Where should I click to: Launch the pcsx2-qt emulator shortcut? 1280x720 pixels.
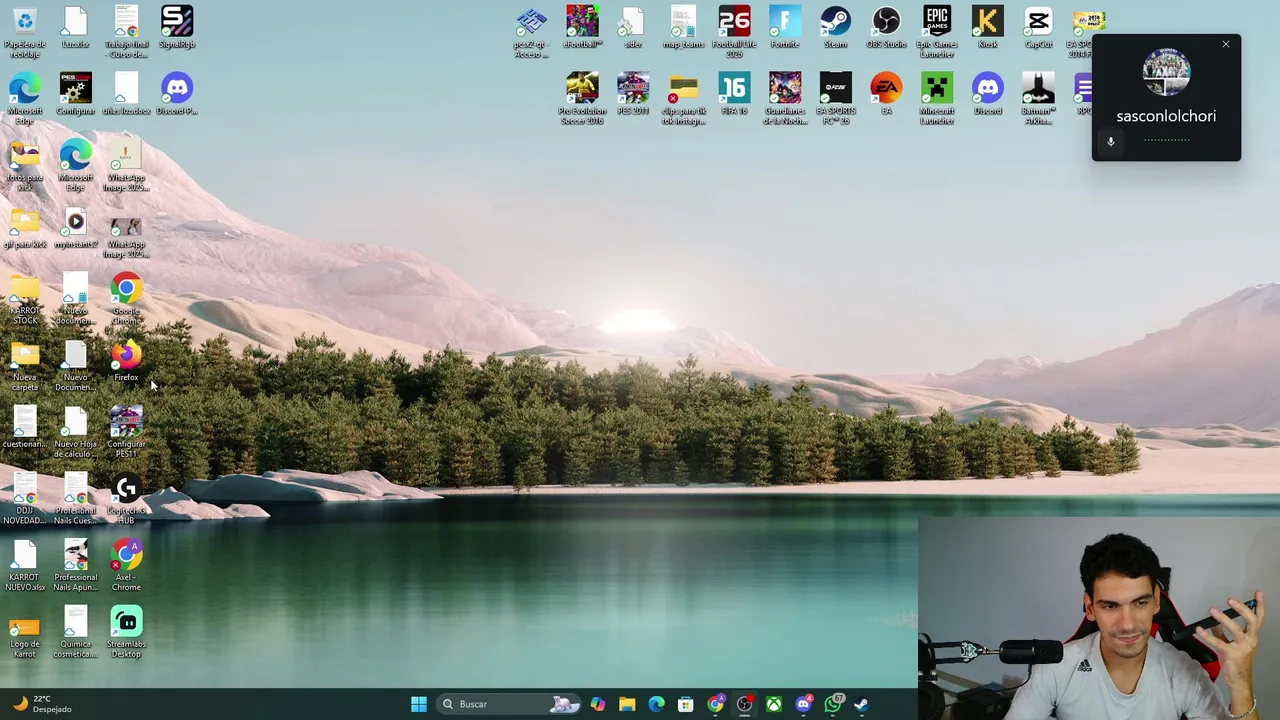(x=531, y=31)
